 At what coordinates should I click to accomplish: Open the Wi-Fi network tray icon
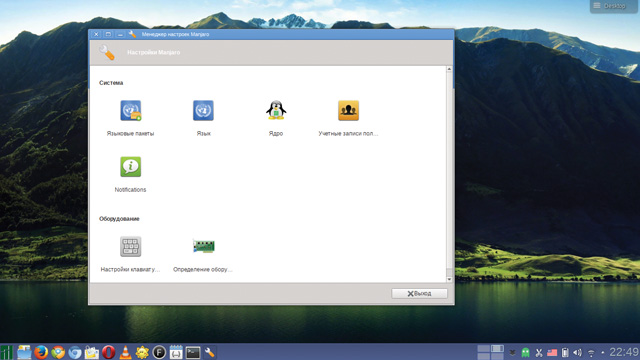click(x=591, y=353)
